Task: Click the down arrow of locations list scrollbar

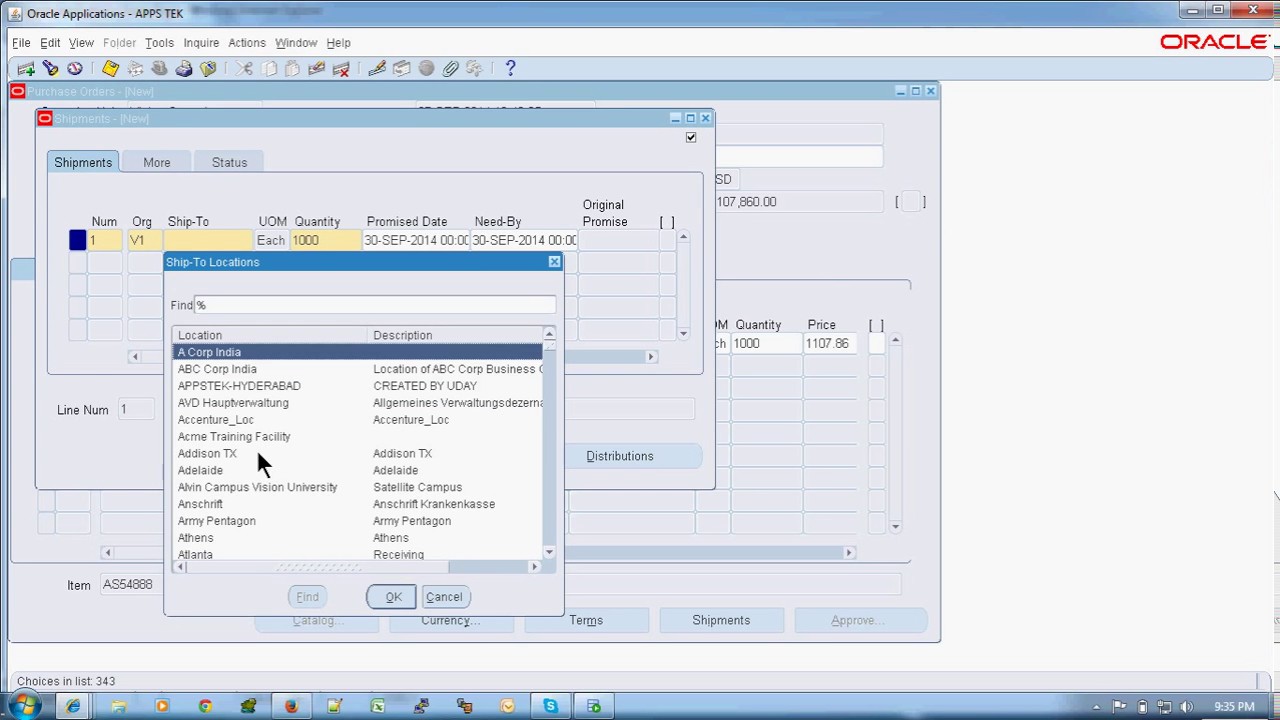Action: coord(549,552)
